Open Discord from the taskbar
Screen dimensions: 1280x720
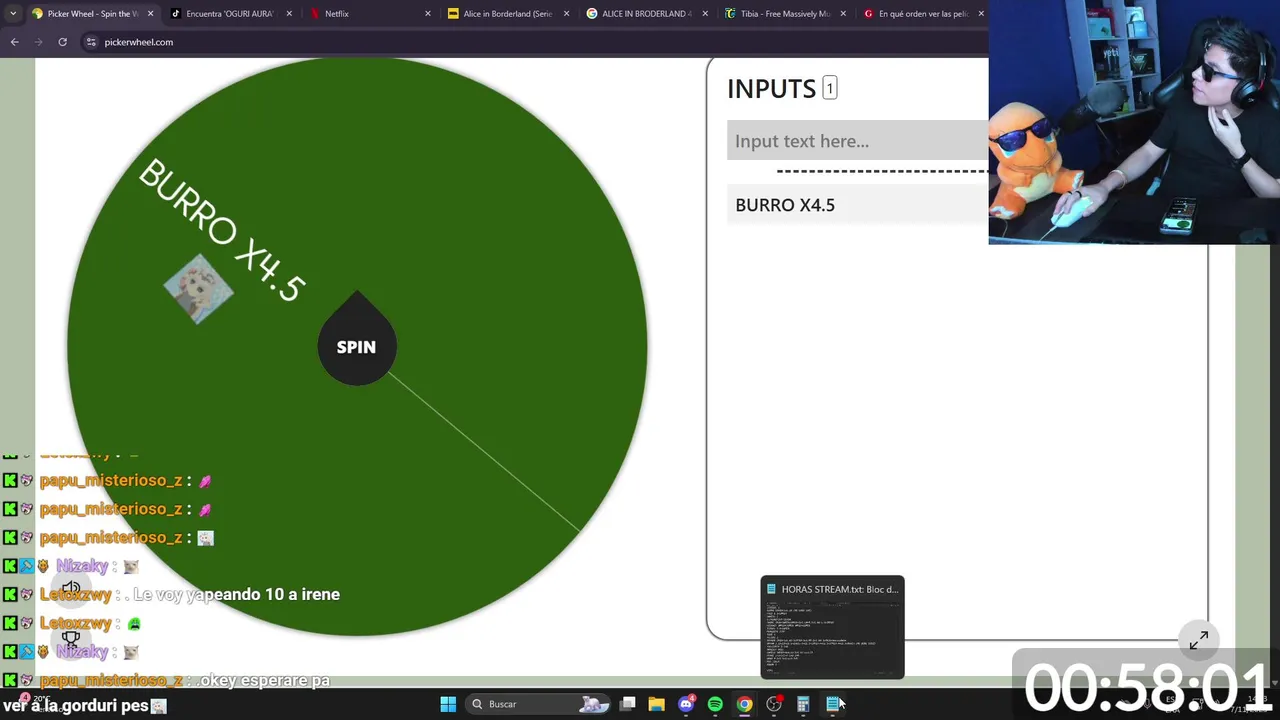tap(686, 704)
